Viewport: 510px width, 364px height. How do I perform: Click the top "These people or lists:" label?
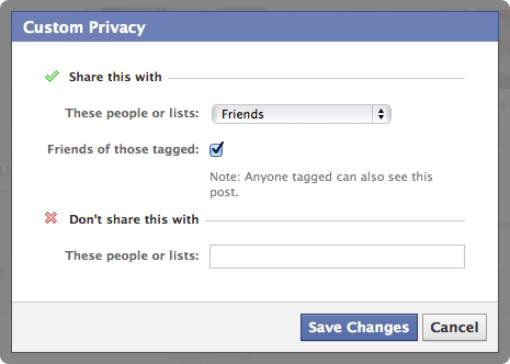tap(132, 113)
